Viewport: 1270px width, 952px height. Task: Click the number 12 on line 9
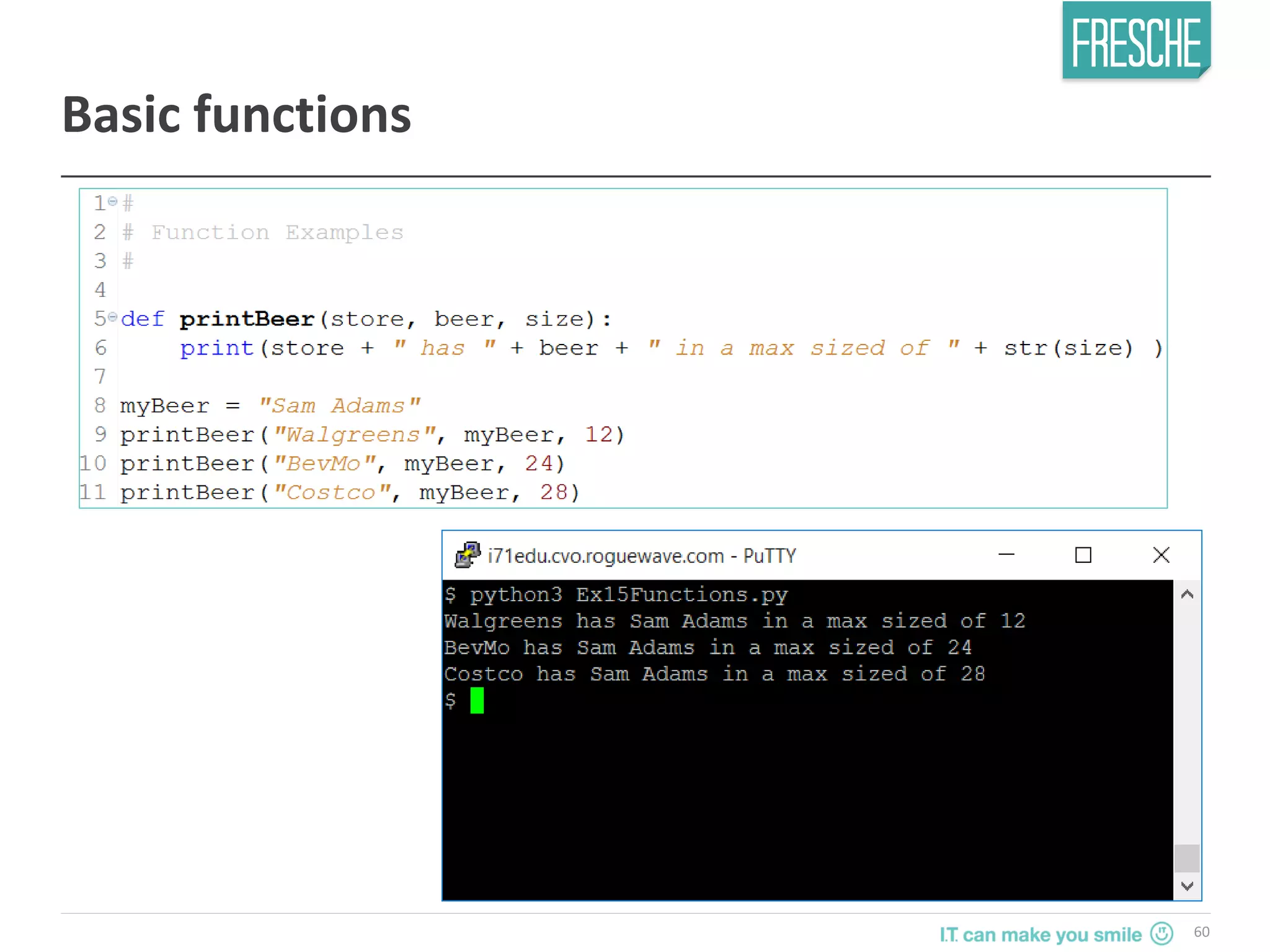tap(599, 434)
